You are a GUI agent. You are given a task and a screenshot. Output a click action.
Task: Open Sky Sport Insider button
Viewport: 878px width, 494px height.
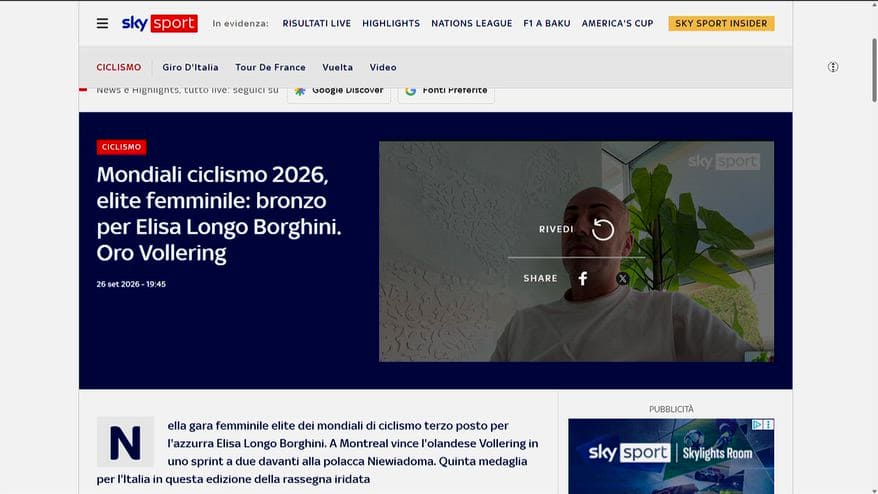tap(721, 24)
